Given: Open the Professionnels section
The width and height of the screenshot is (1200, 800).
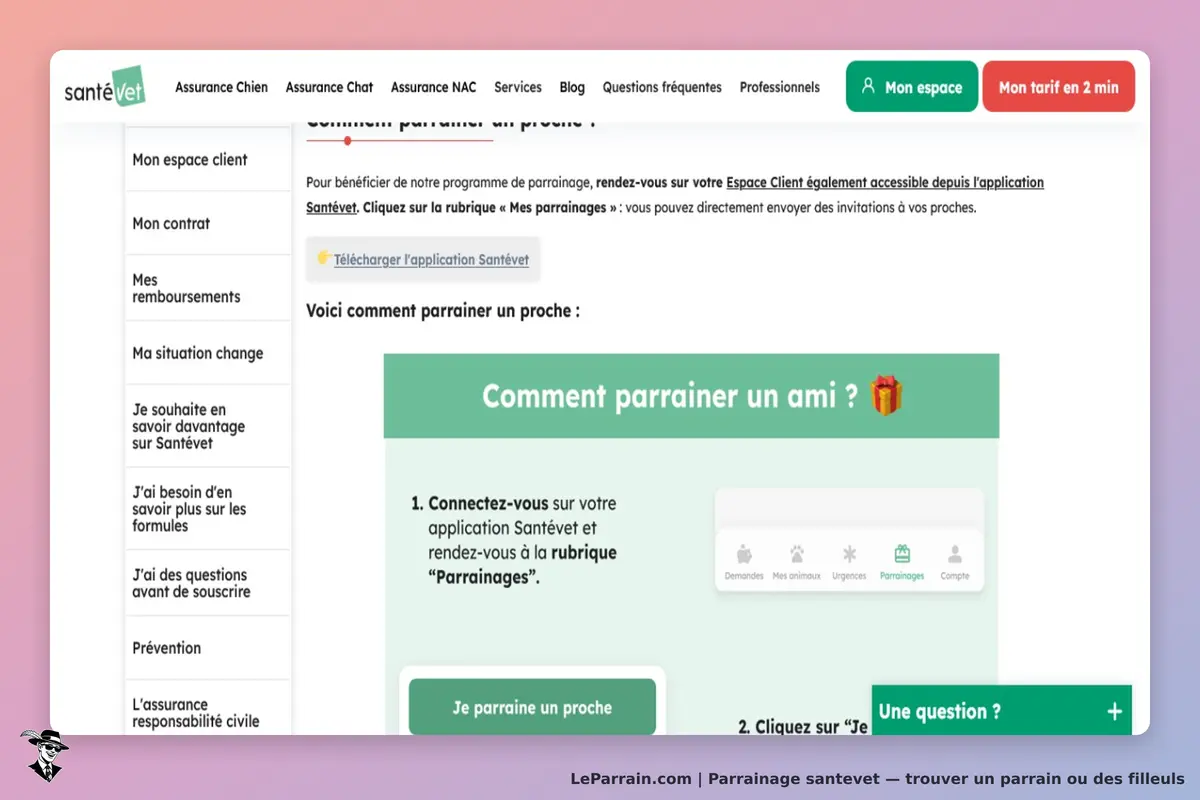Looking at the screenshot, I should pos(779,87).
